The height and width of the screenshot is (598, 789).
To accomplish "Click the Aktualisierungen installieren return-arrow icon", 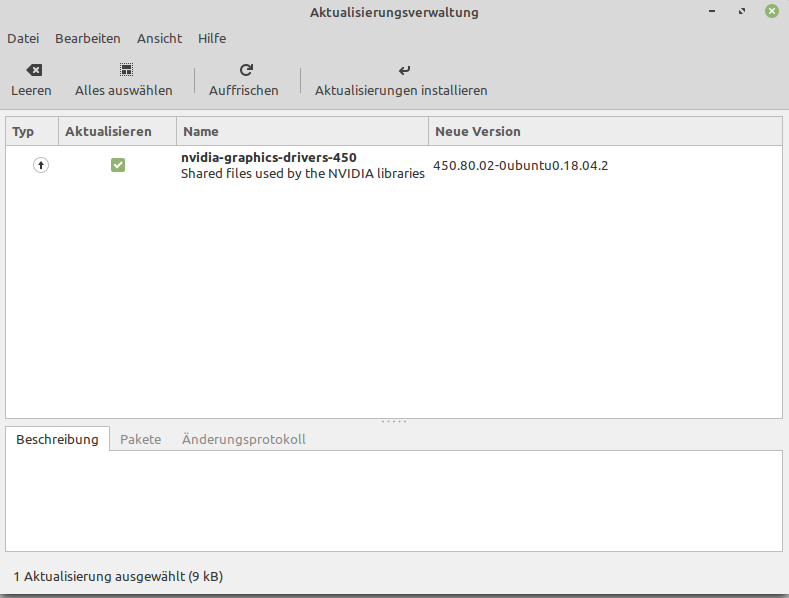I will point(404,70).
